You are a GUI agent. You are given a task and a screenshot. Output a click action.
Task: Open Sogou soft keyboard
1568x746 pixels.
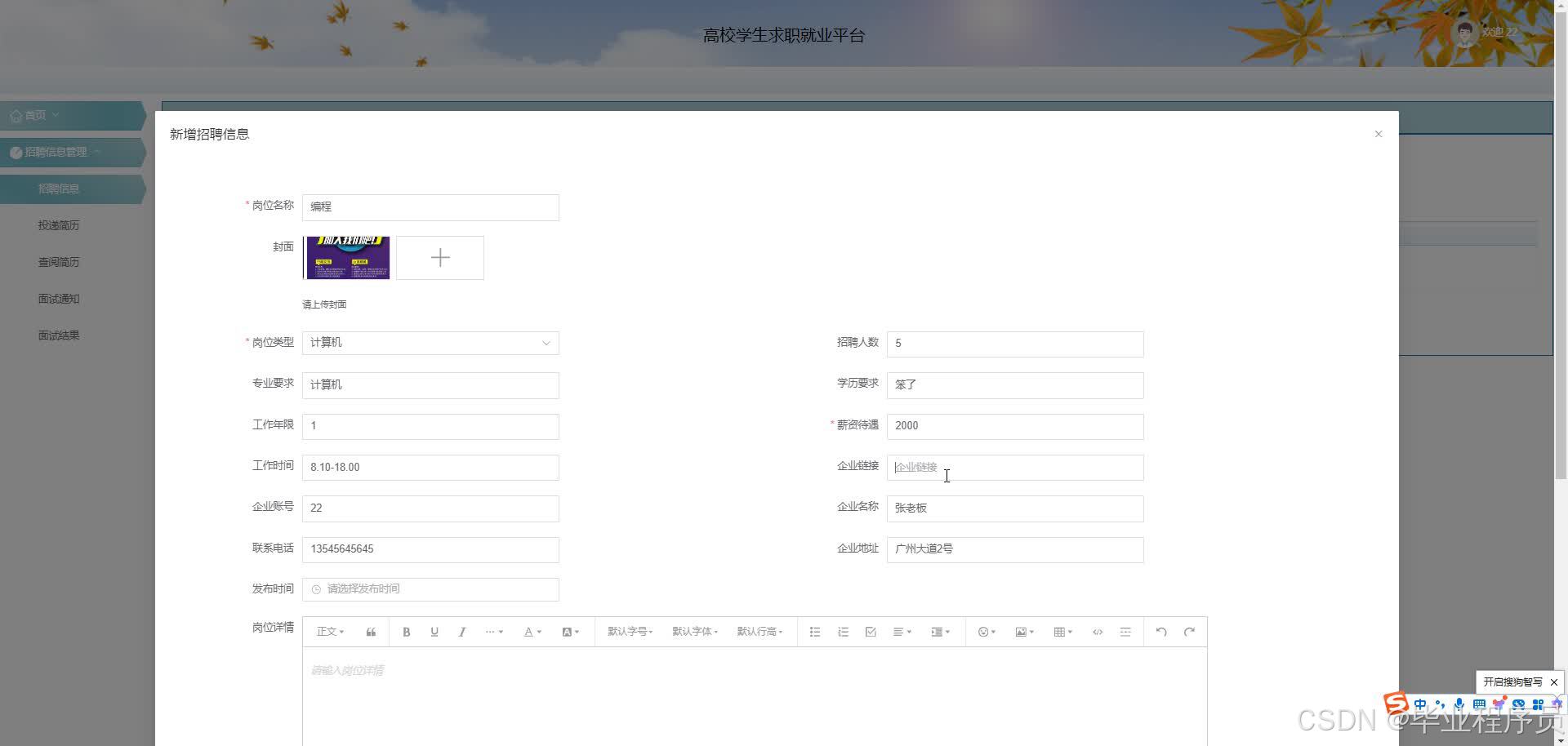1479,704
